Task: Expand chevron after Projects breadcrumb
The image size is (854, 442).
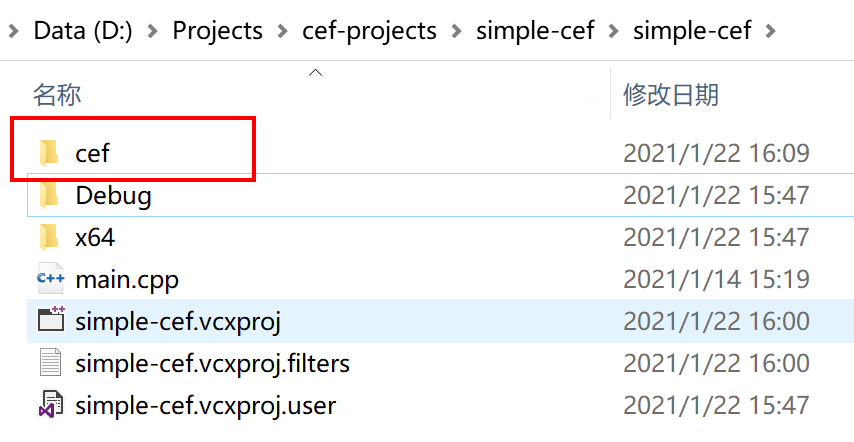Action: click(282, 31)
